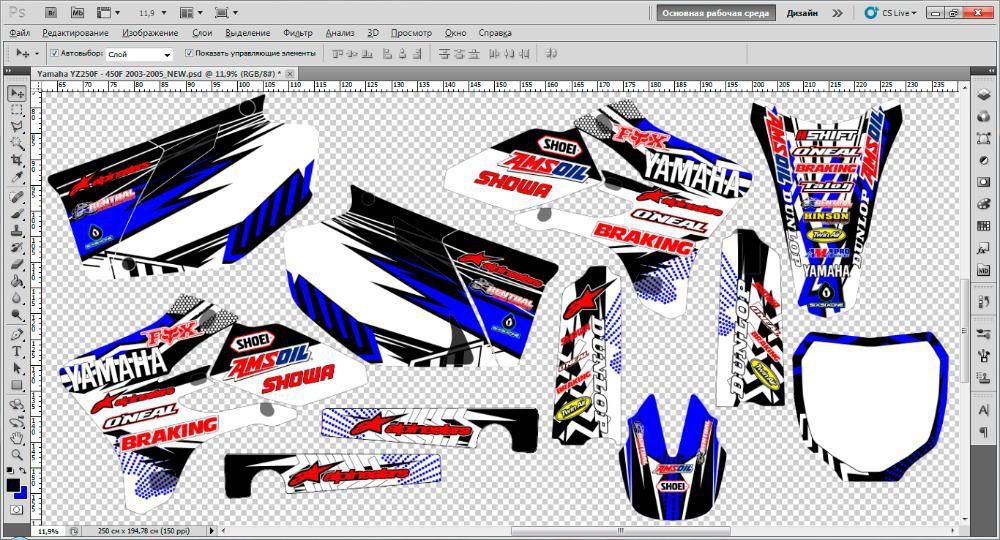Select the Crop tool
Image resolution: width=1000 pixels, height=540 pixels.
(x=17, y=160)
